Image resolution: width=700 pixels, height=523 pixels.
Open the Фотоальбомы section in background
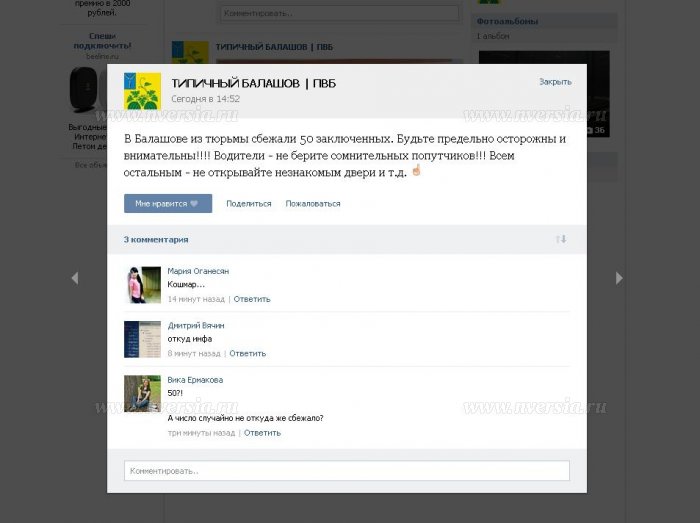click(507, 21)
